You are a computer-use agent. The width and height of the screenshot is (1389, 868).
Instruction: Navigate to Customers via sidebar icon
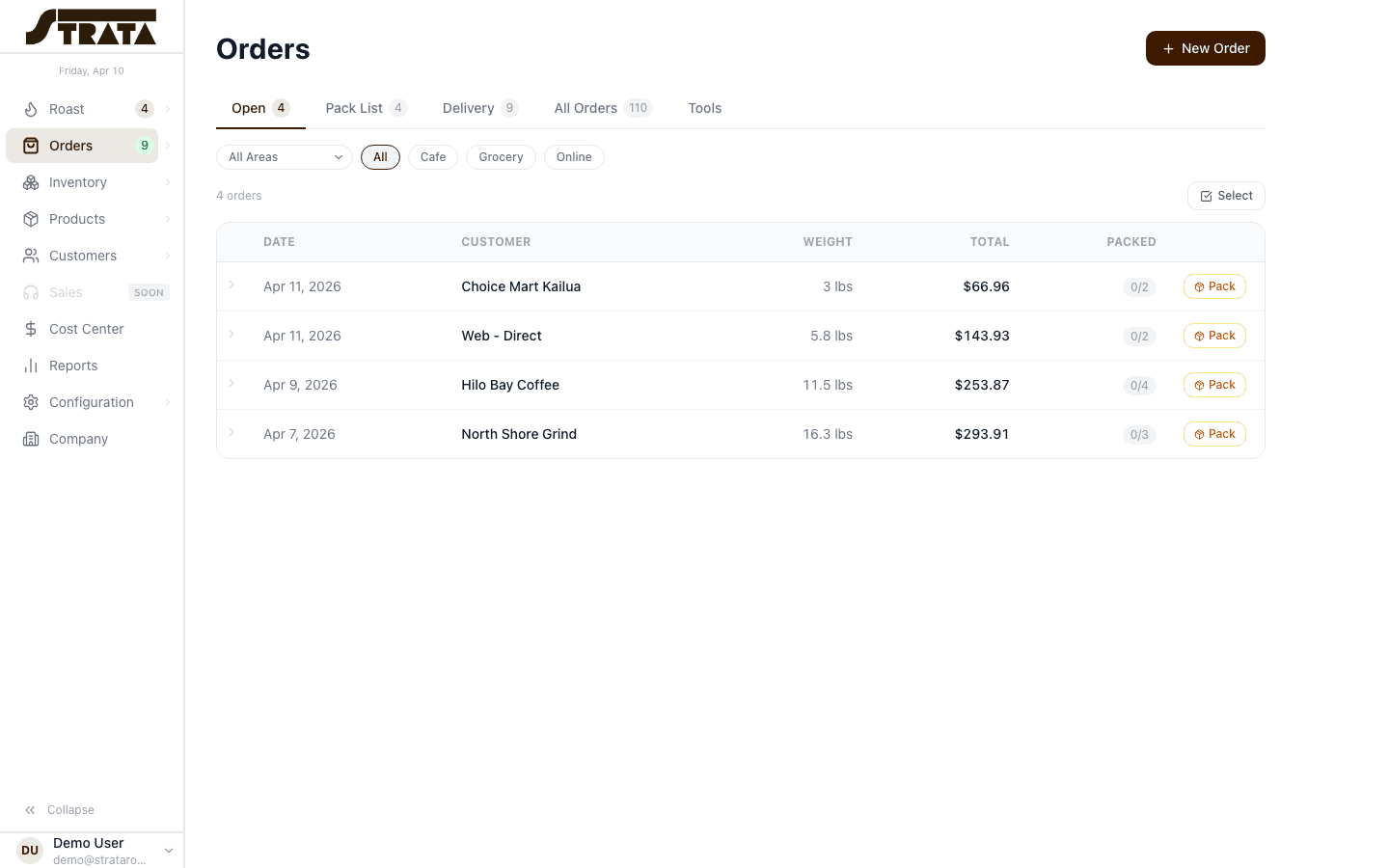pos(32,256)
